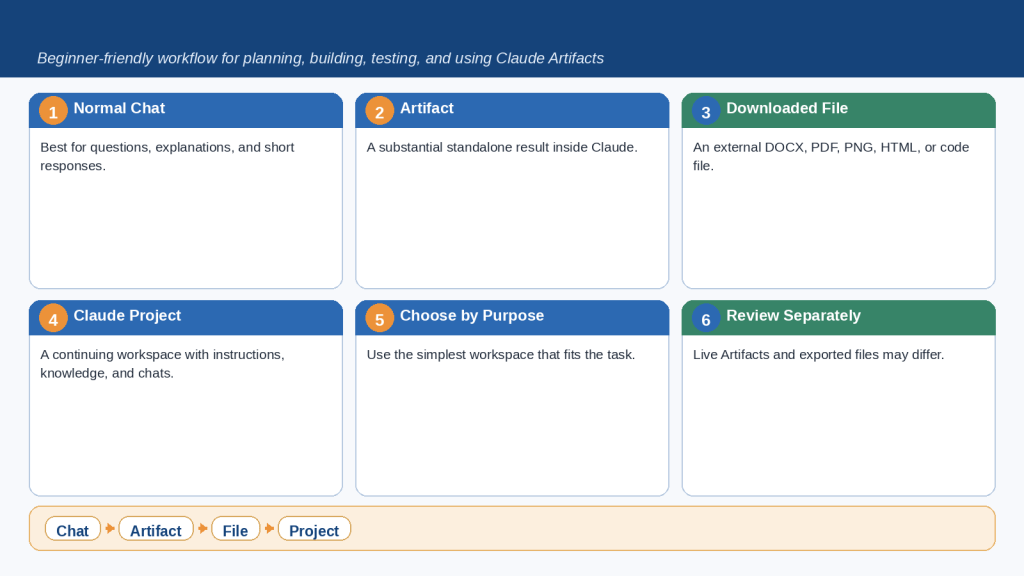Click 'Use the simplest workspace' description
Viewport: 1024px width, 576px height.
500,355
